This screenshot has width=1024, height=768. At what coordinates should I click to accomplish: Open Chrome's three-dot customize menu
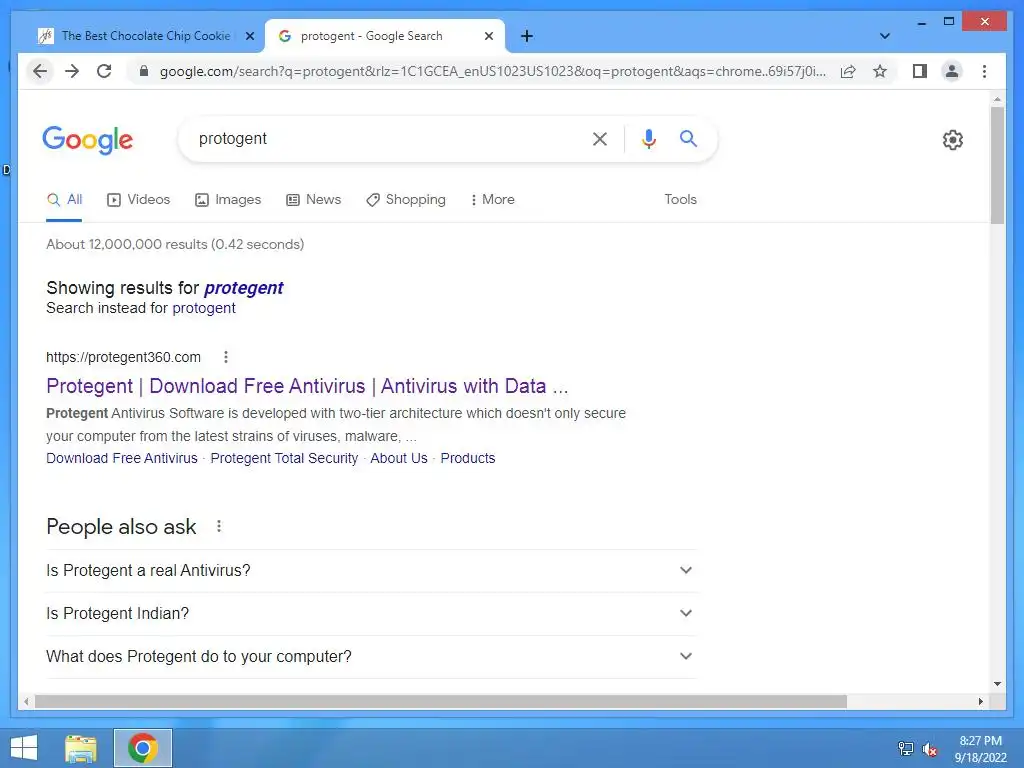click(x=984, y=71)
